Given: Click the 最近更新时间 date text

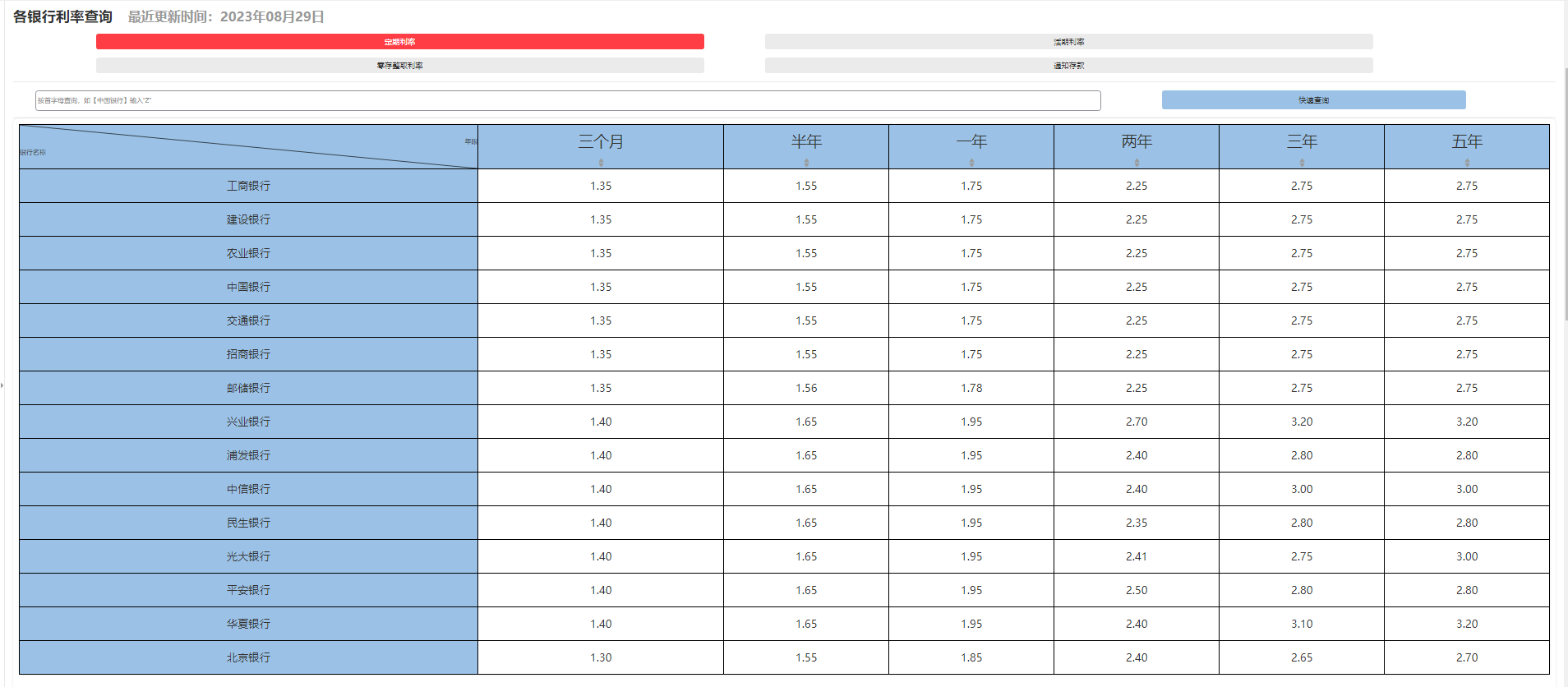Looking at the screenshot, I should pyautogui.click(x=226, y=16).
